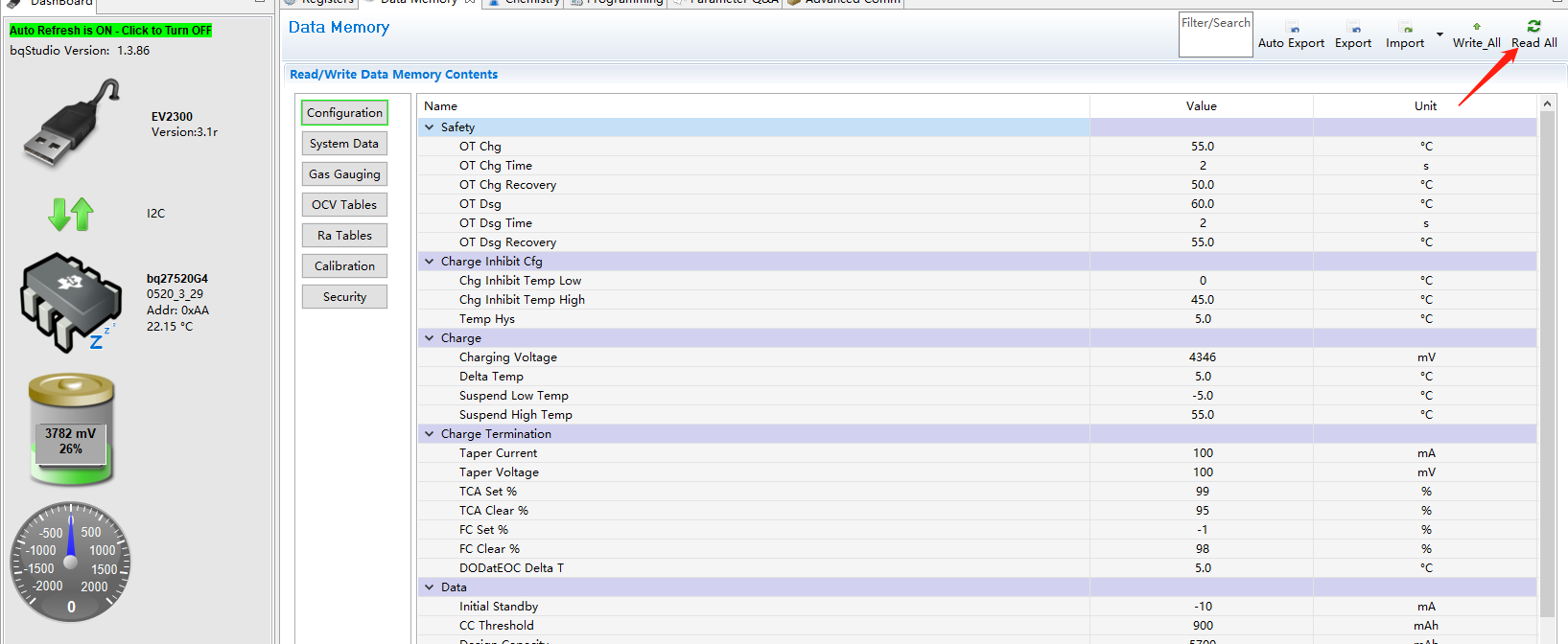The width and height of the screenshot is (1568, 644).
Task: Click Read All to refresh data memory
Action: tap(1534, 35)
